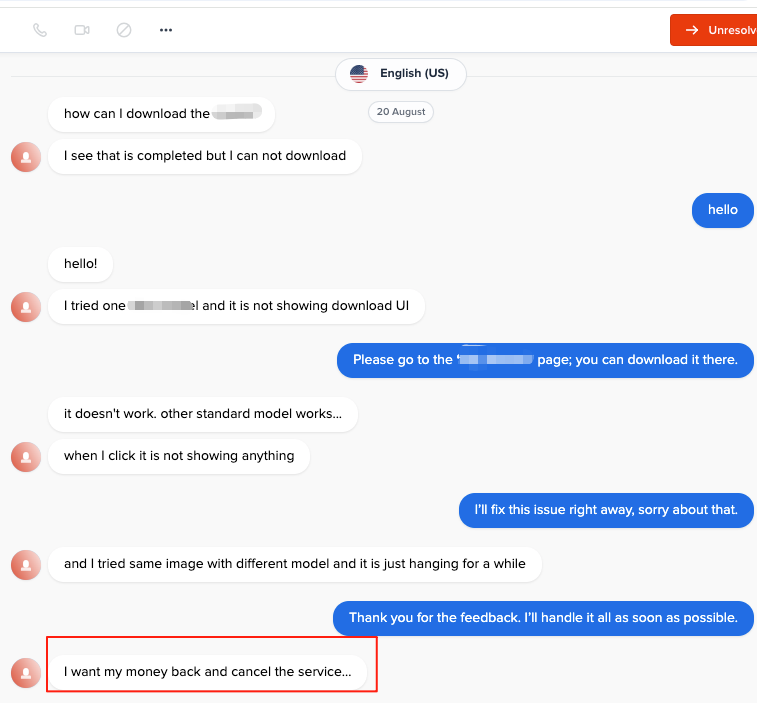This screenshot has height=703, width=757.
Task: Click the 'I'll fix this issue right away' reply
Action: tap(606, 510)
